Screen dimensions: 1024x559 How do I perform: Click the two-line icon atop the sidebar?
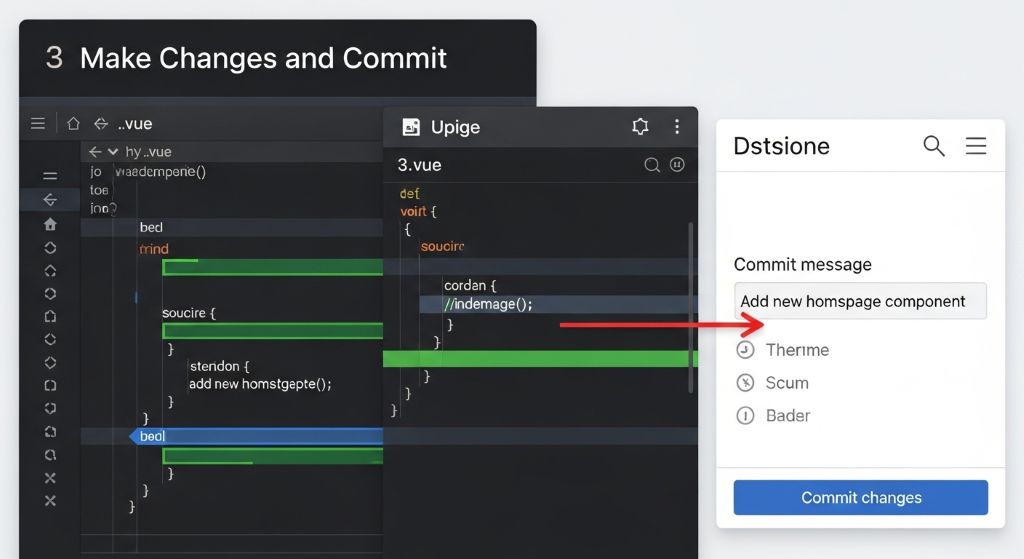pos(50,176)
